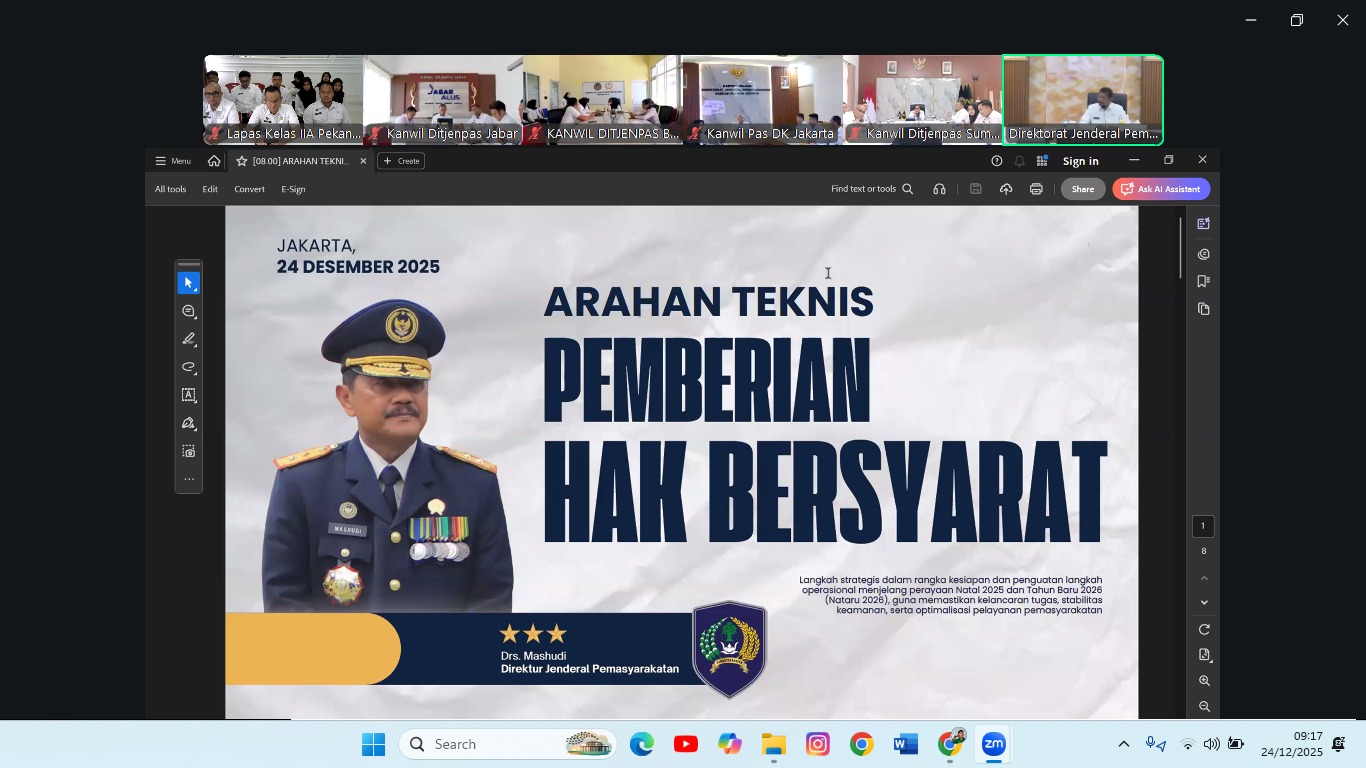
Task: Open the Acrobat hamburger Menu
Action: [172, 161]
